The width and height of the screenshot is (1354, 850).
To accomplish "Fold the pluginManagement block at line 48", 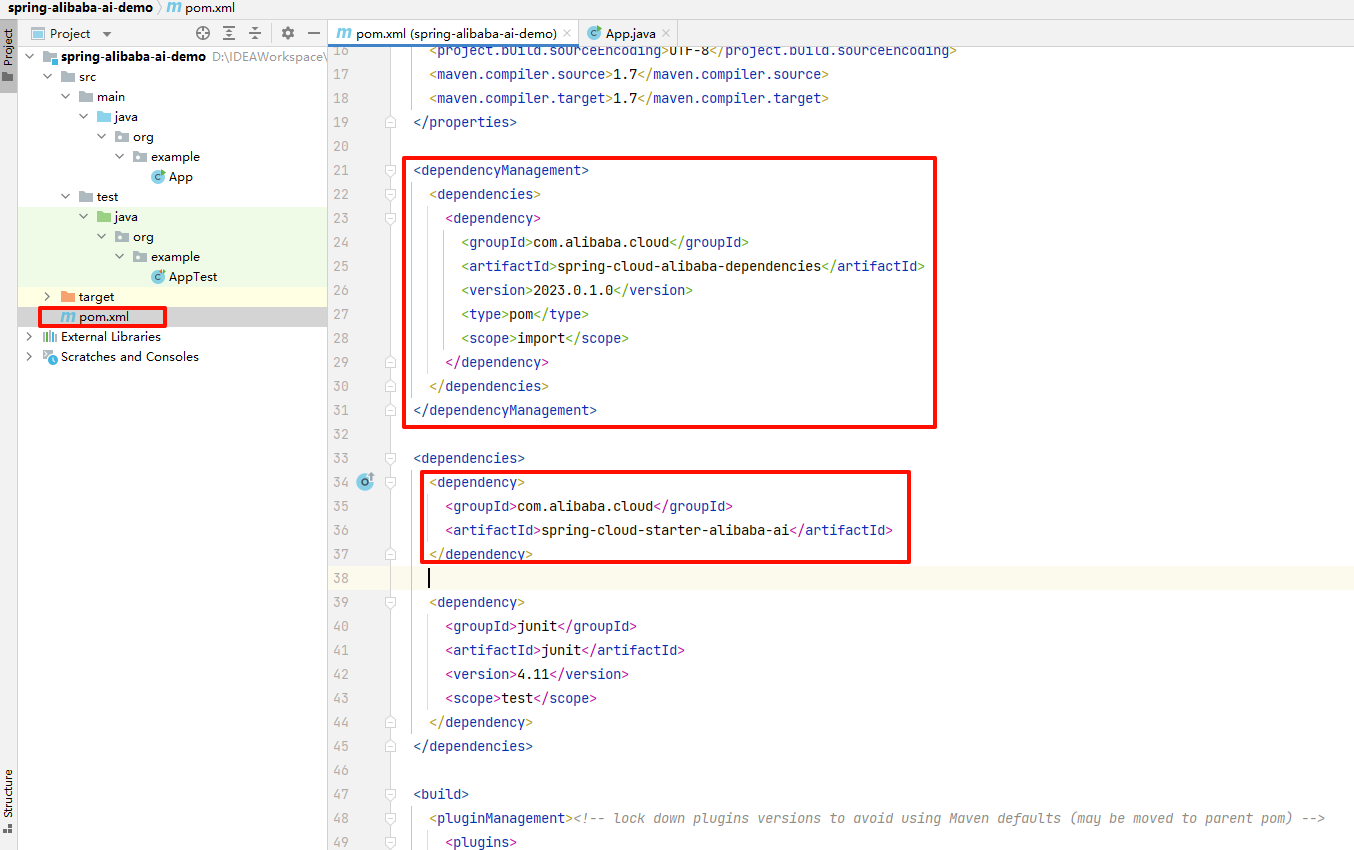I will tap(391, 818).
